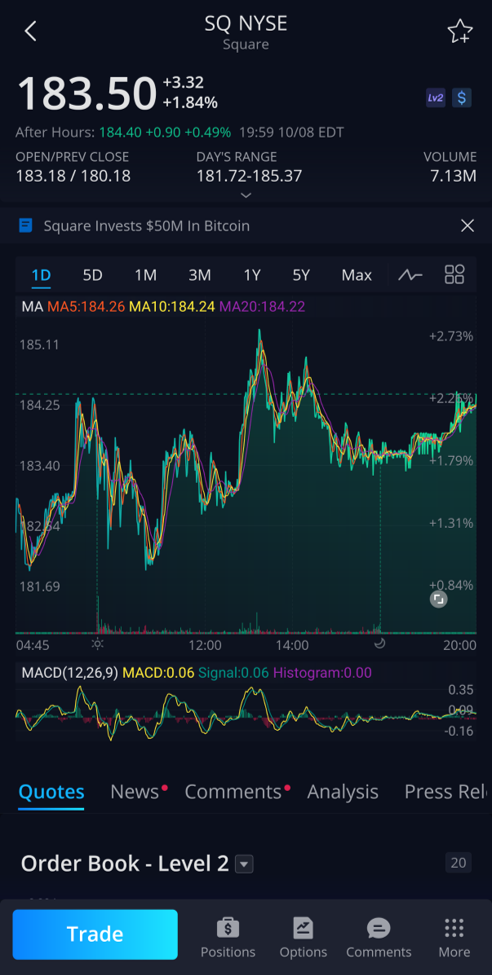492x975 pixels.
Task: Open Comments in bottom bar
Action: (379, 938)
